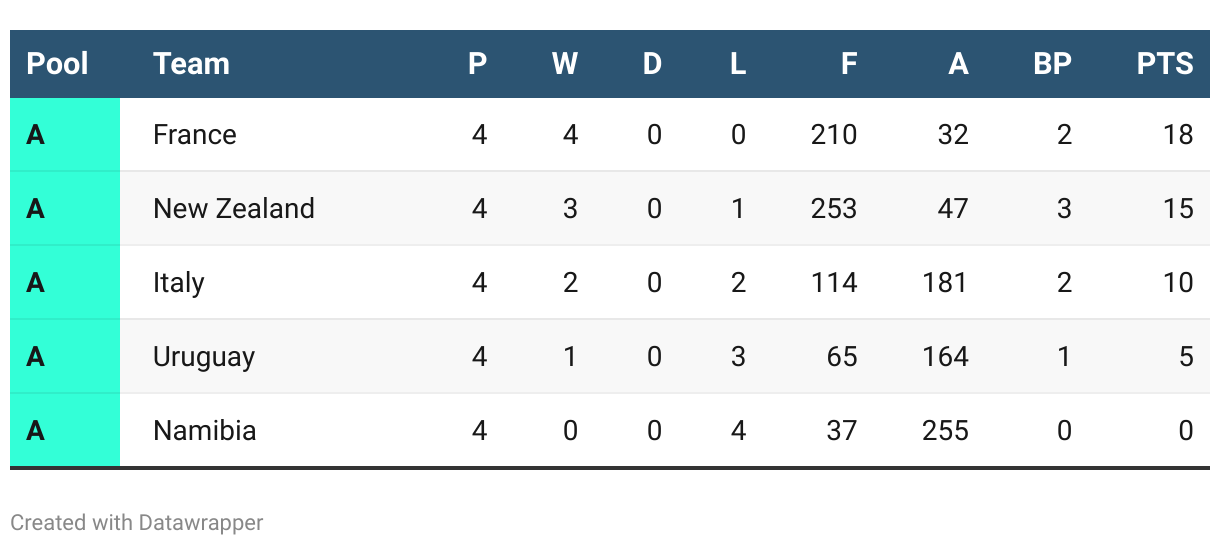Select the Team column header

191,64
